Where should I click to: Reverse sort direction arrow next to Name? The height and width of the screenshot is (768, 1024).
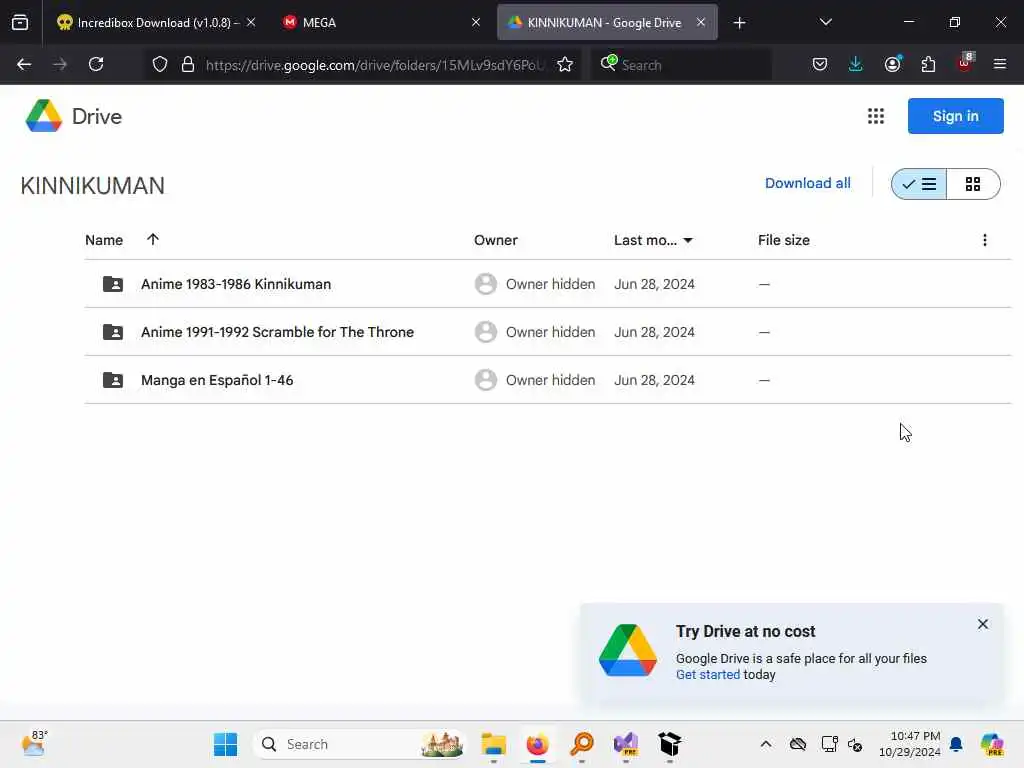pyautogui.click(x=153, y=239)
